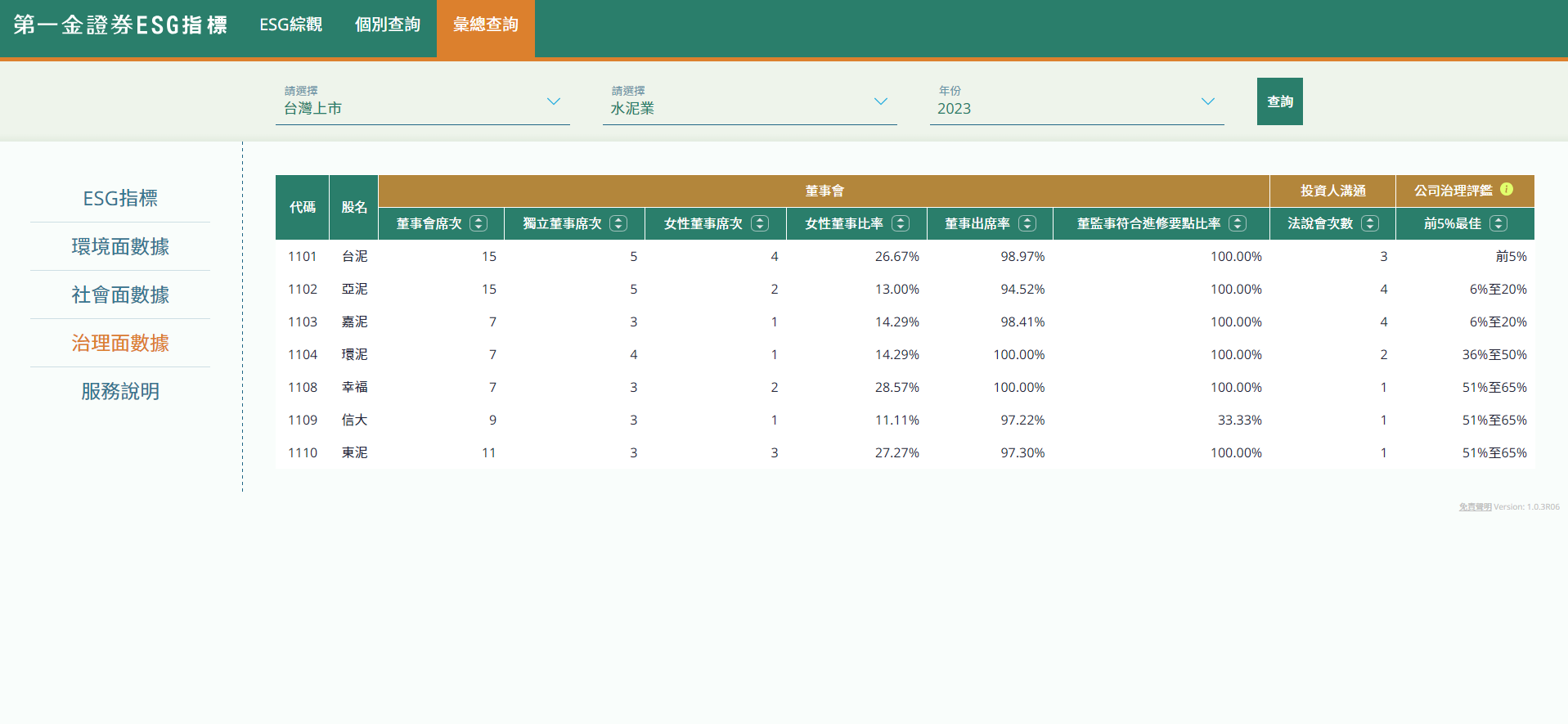The height and width of the screenshot is (724, 1568).
Task: Toggle sort on 女性董事比率 column
Action: coord(901,223)
